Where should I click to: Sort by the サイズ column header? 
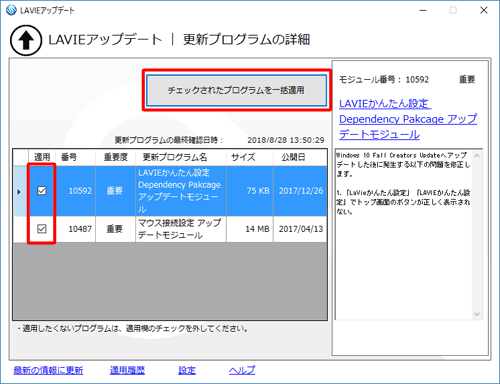250,157
